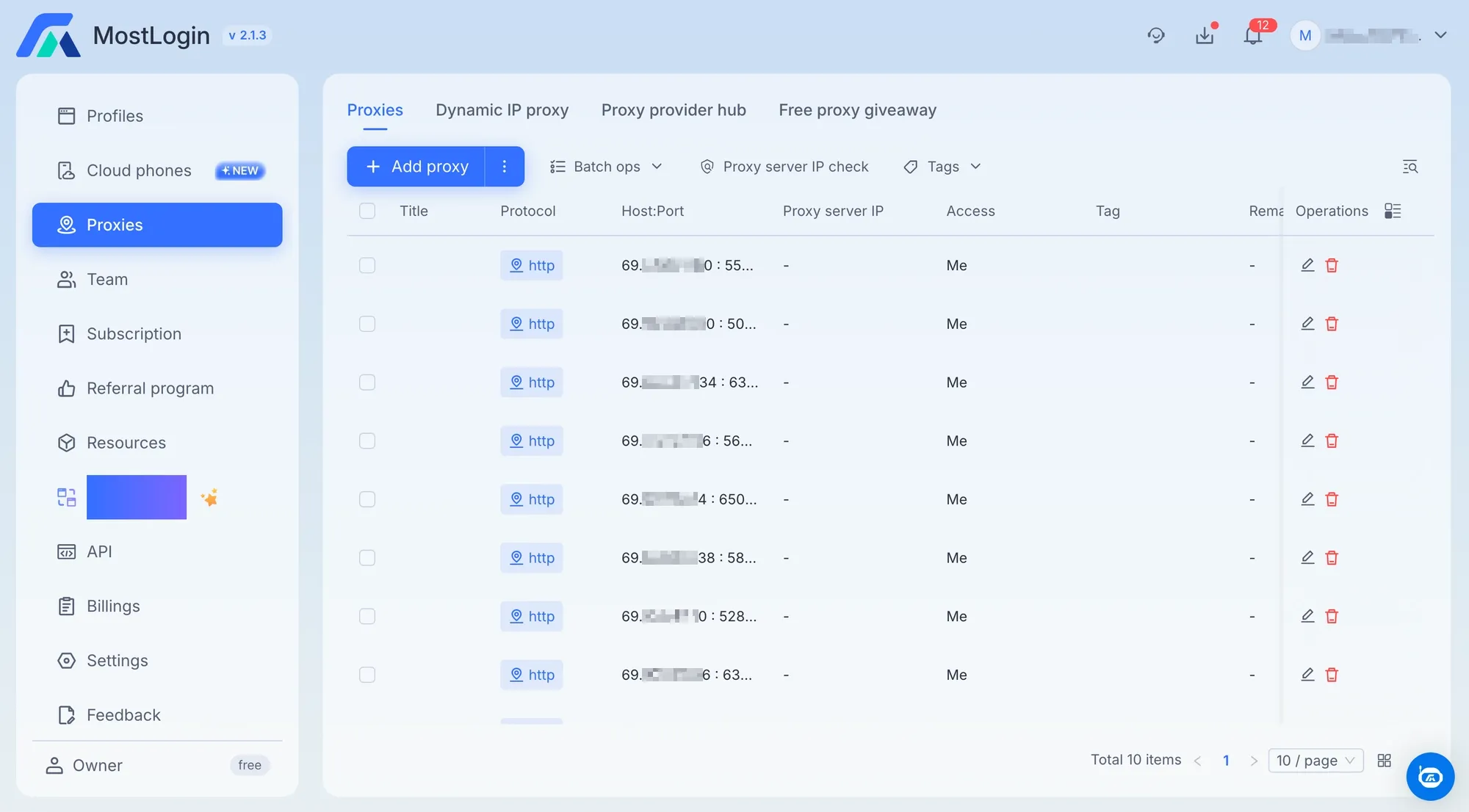Run Proxy server IP check
The height and width of the screenshot is (812, 1469).
point(784,166)
